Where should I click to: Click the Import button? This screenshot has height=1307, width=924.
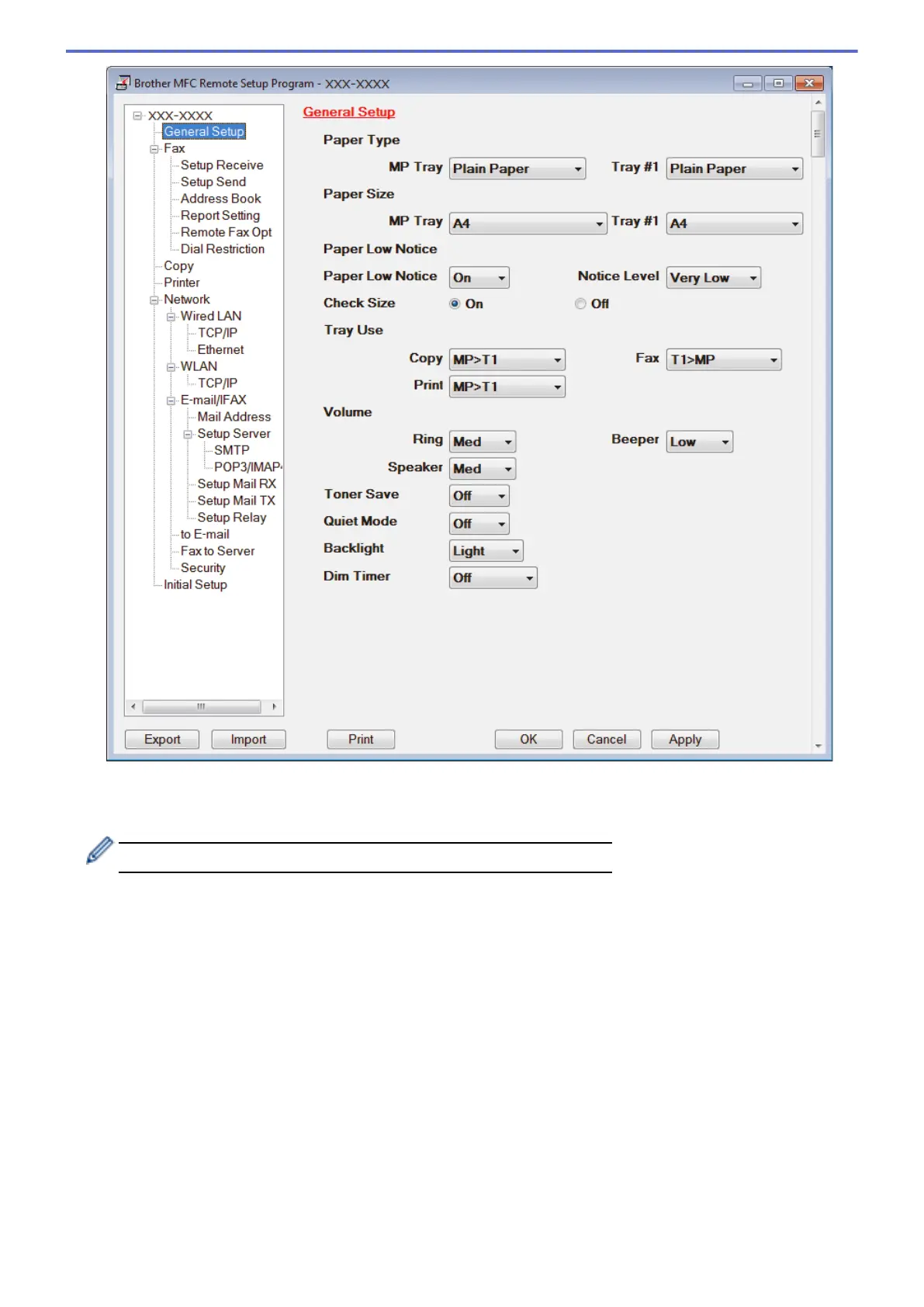(x=248, y=740)
